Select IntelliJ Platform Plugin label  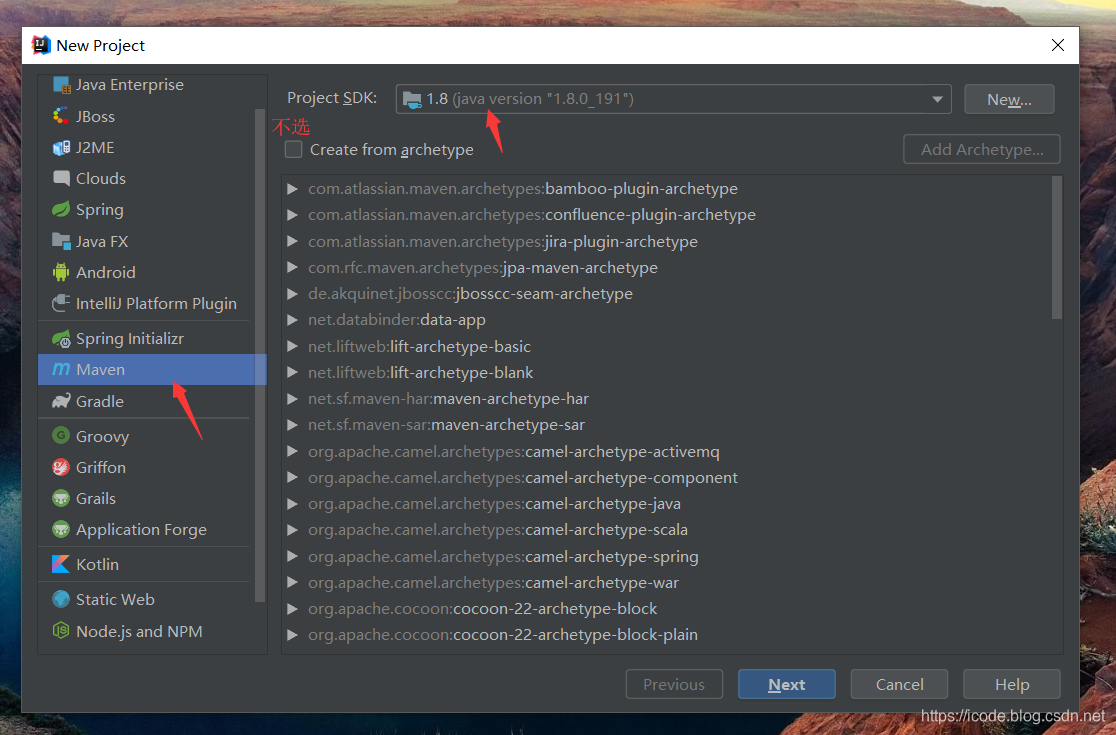click(x=156, y=304)
